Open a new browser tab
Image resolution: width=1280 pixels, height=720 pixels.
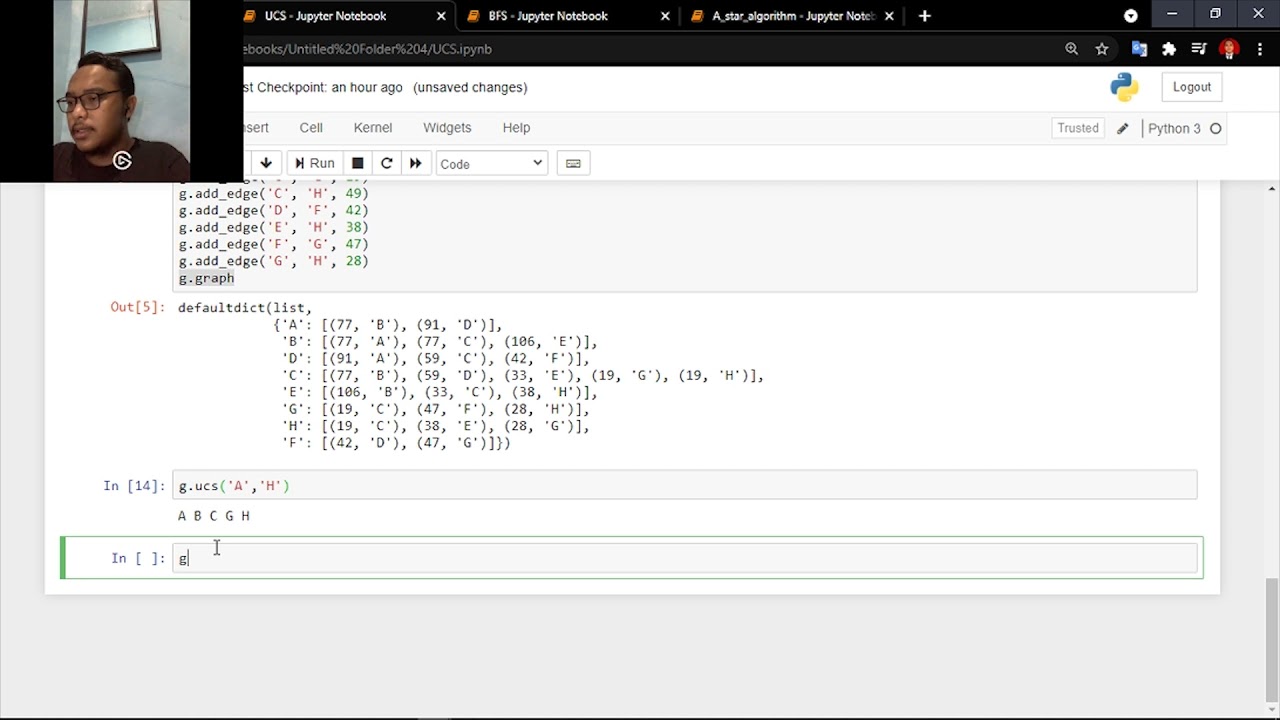(x=925, y=16)
